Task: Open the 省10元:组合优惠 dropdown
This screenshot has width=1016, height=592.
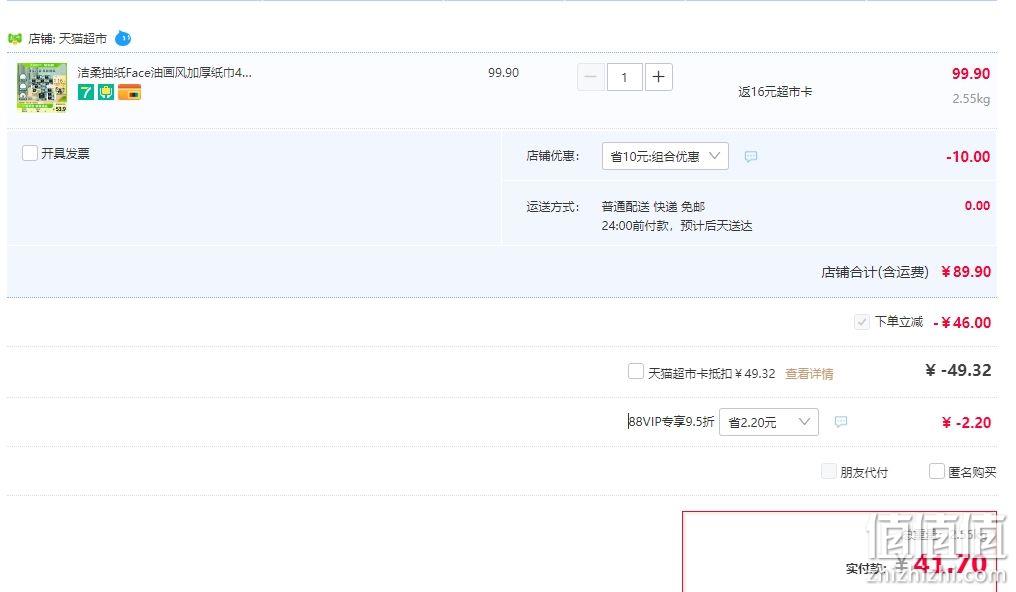Action: coord(665,156)
